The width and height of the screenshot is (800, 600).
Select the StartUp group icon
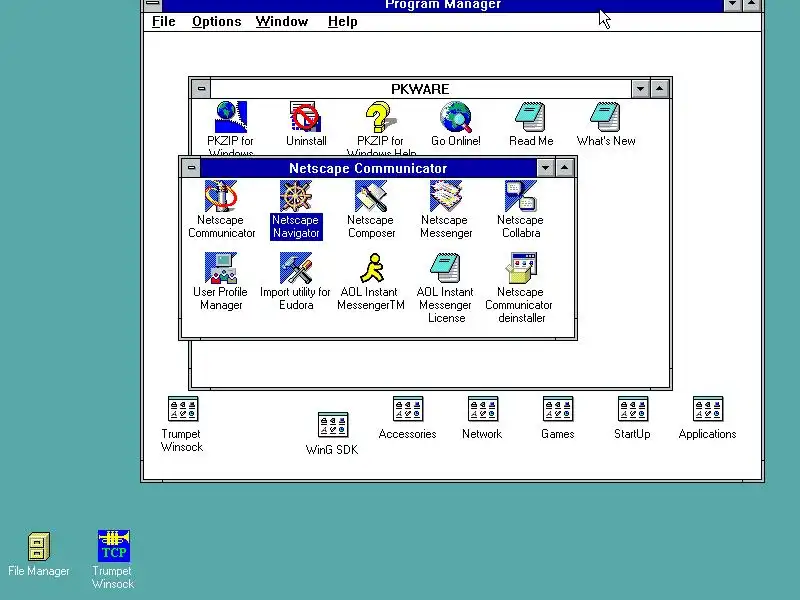[633, 409]
